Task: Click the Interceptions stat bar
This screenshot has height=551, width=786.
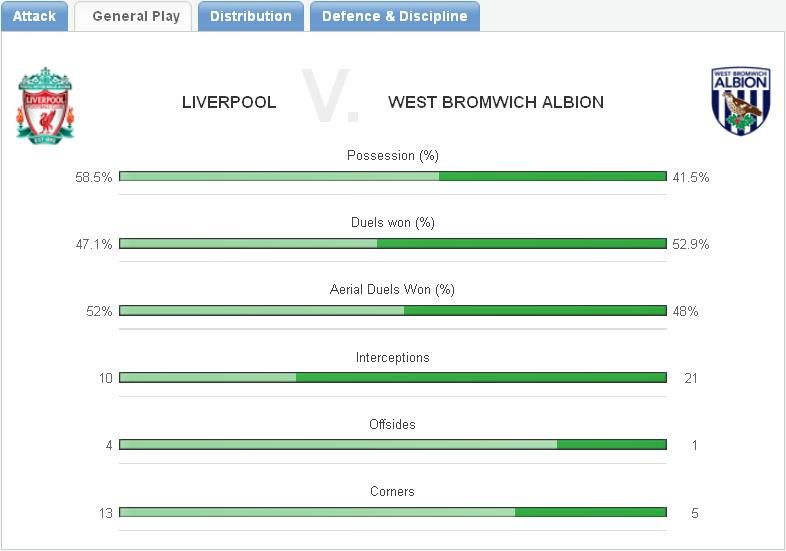Action: [x=392, y=378]
